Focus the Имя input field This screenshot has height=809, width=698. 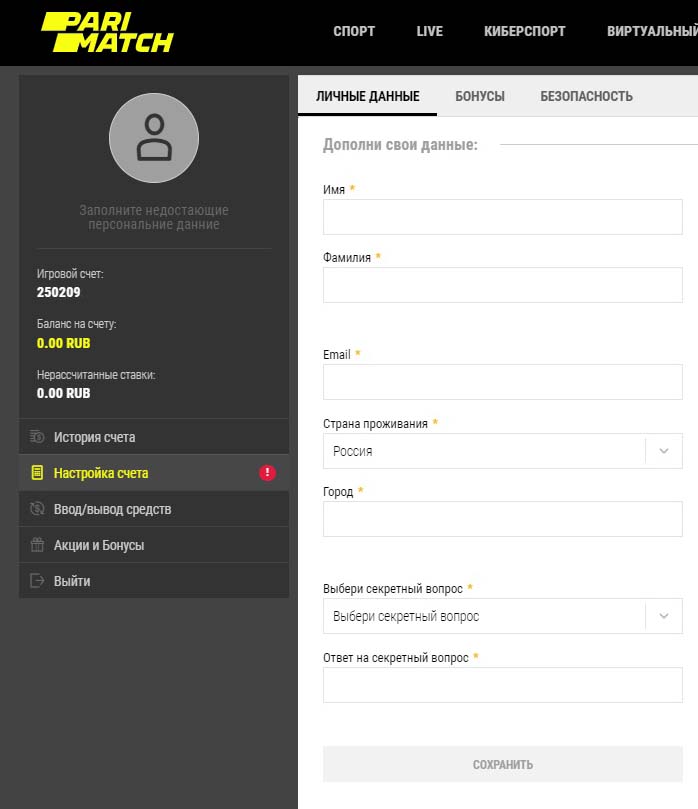tap(502, 217)
